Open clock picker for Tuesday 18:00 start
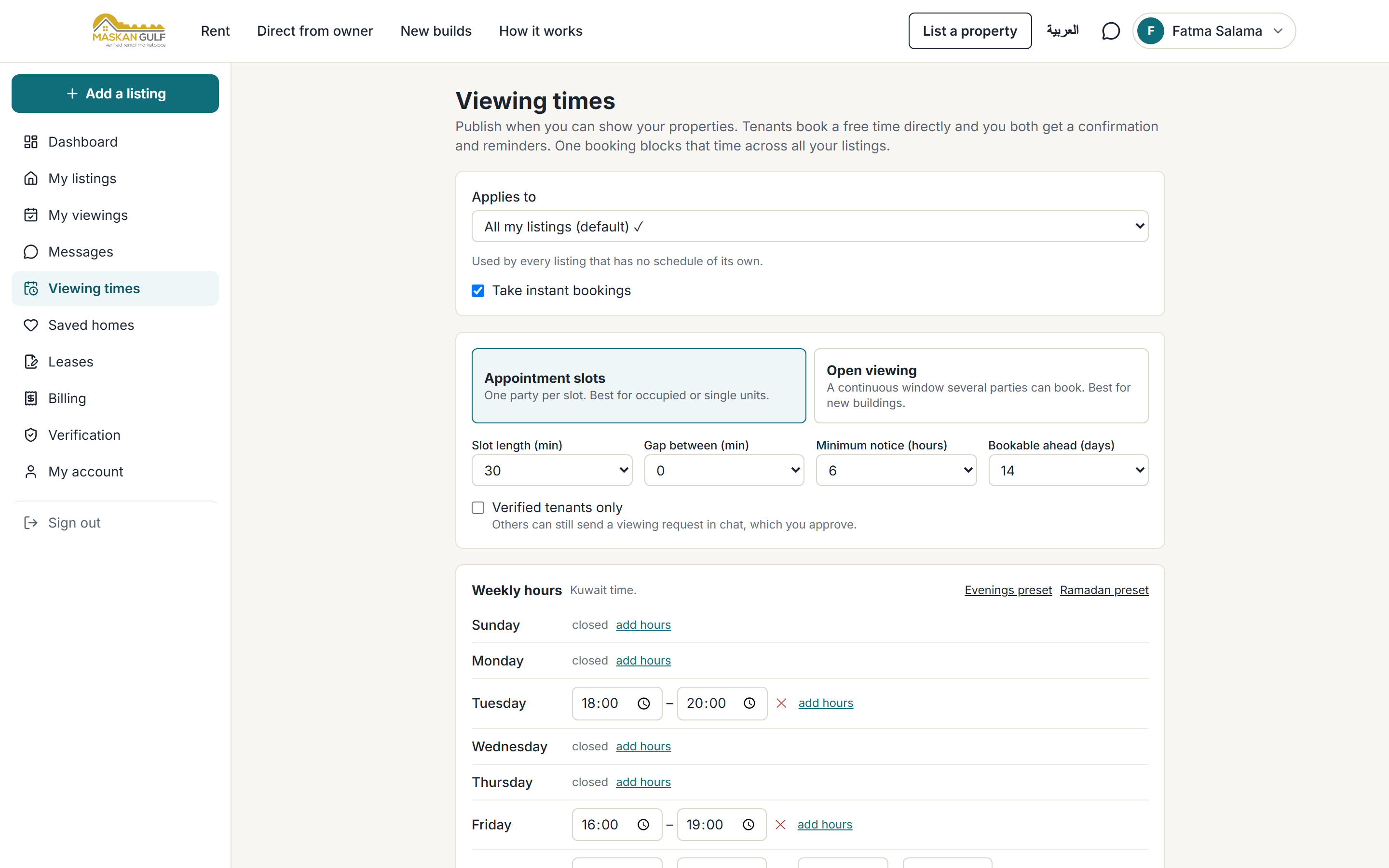The height and width of the screenshot is (868, 1389). [x=644, y=704]
